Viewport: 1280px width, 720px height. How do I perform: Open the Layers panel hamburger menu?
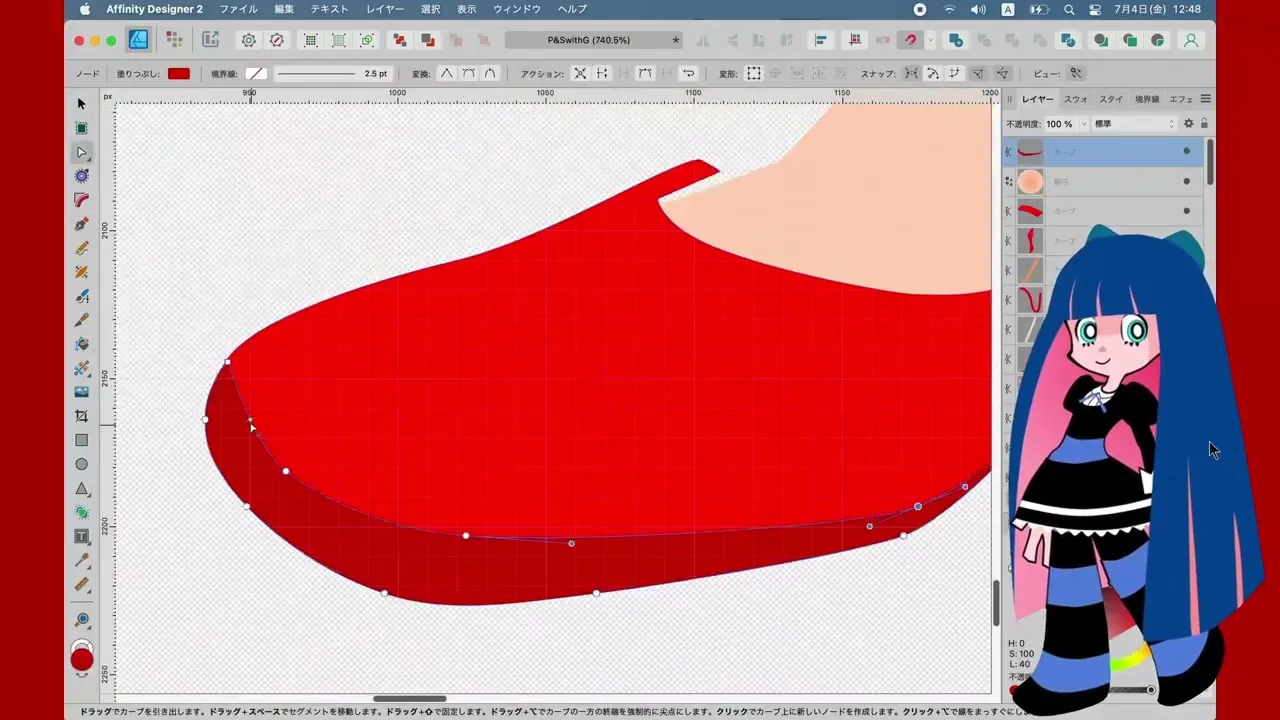coord(1206,99)
